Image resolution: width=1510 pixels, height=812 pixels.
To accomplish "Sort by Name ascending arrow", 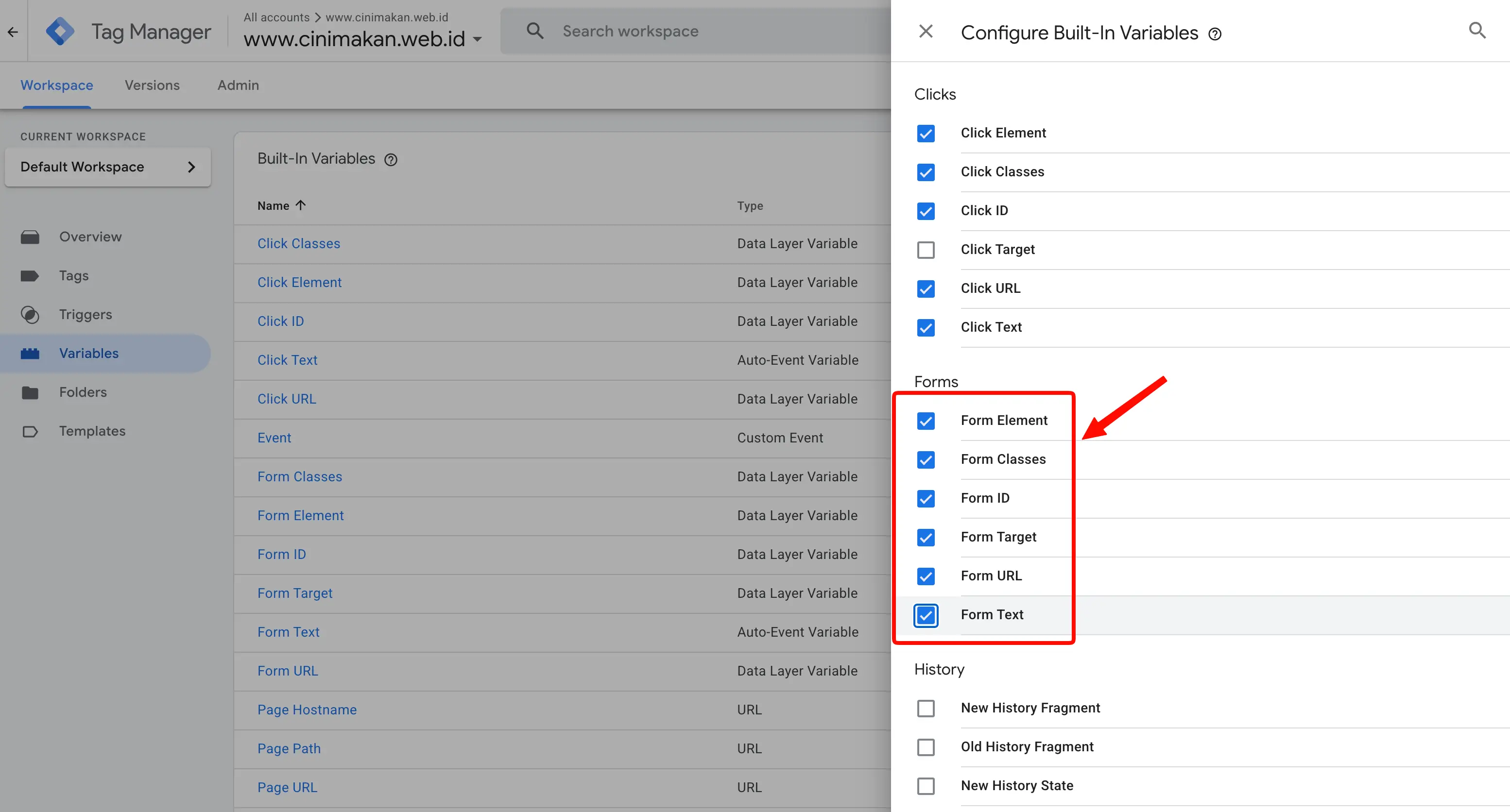I will [x=301, y=205].
